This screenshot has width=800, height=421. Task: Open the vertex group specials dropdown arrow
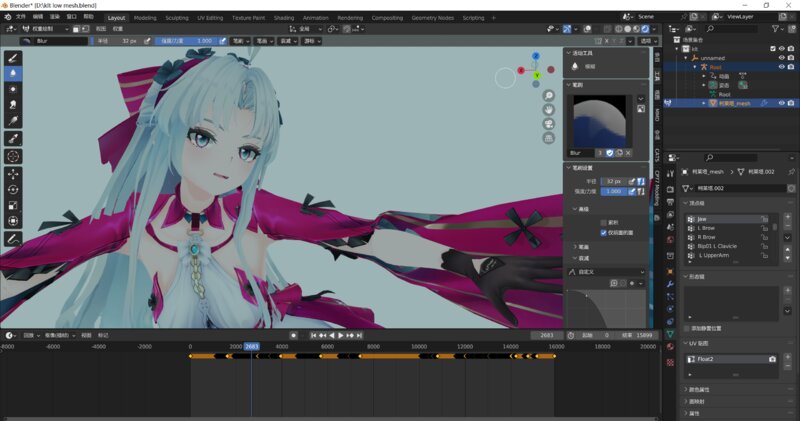787,238
